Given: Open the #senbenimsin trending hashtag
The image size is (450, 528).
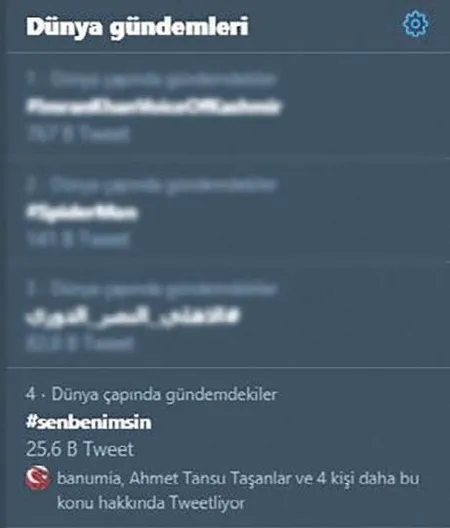Looking at the screenshot, I should [x=89, y=422].
